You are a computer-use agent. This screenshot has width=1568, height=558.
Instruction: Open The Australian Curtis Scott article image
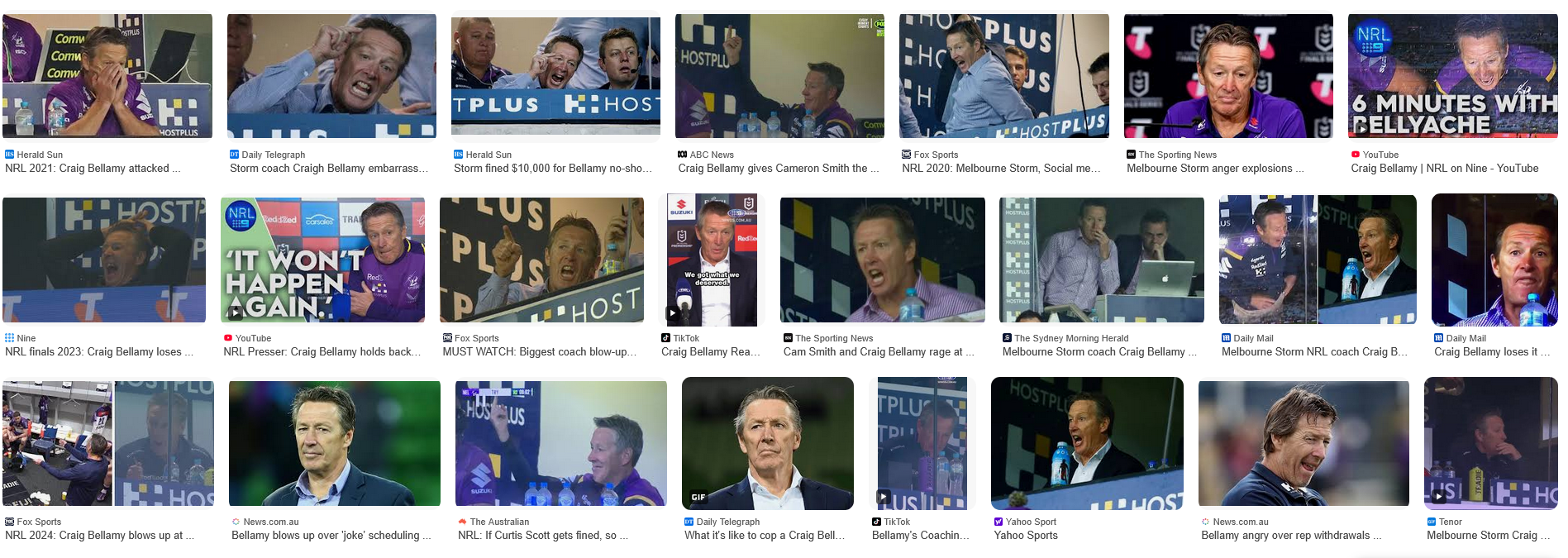pos(561,443)
